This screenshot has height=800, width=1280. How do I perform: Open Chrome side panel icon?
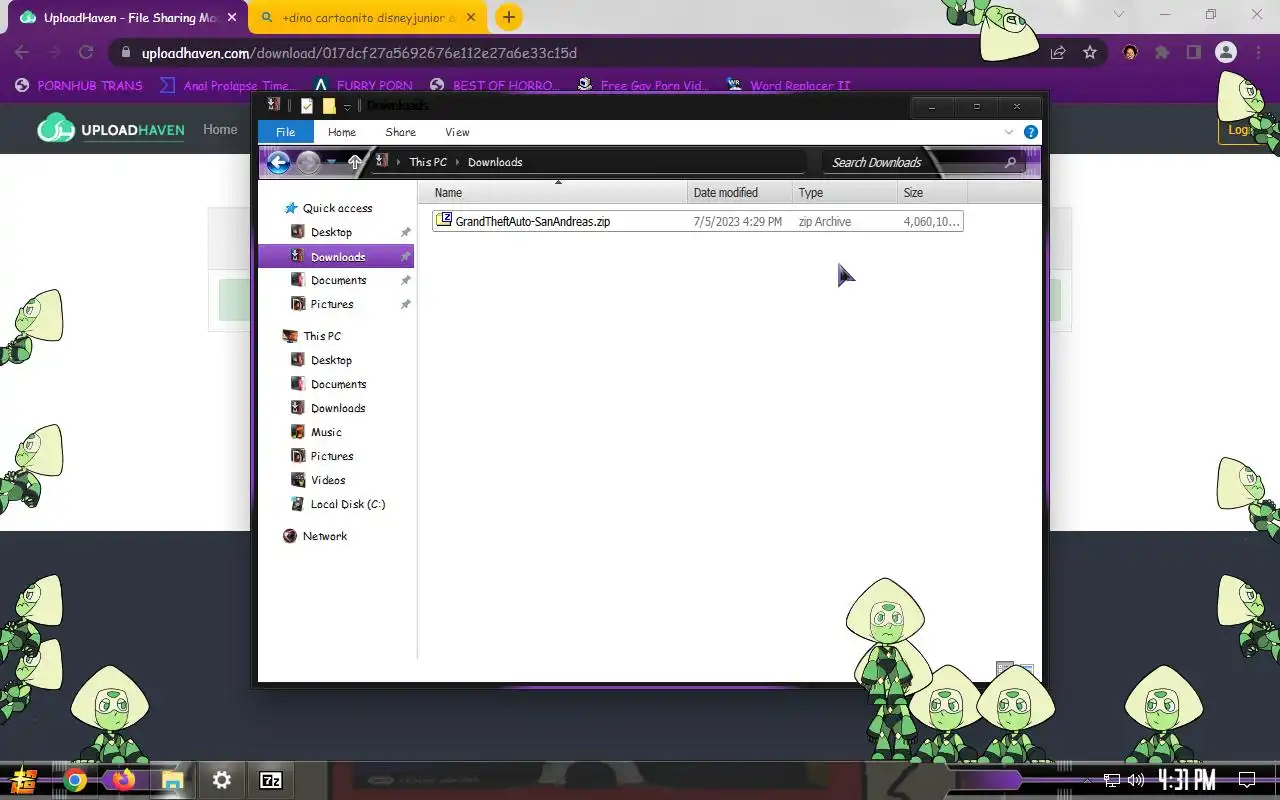(1193, 52)
